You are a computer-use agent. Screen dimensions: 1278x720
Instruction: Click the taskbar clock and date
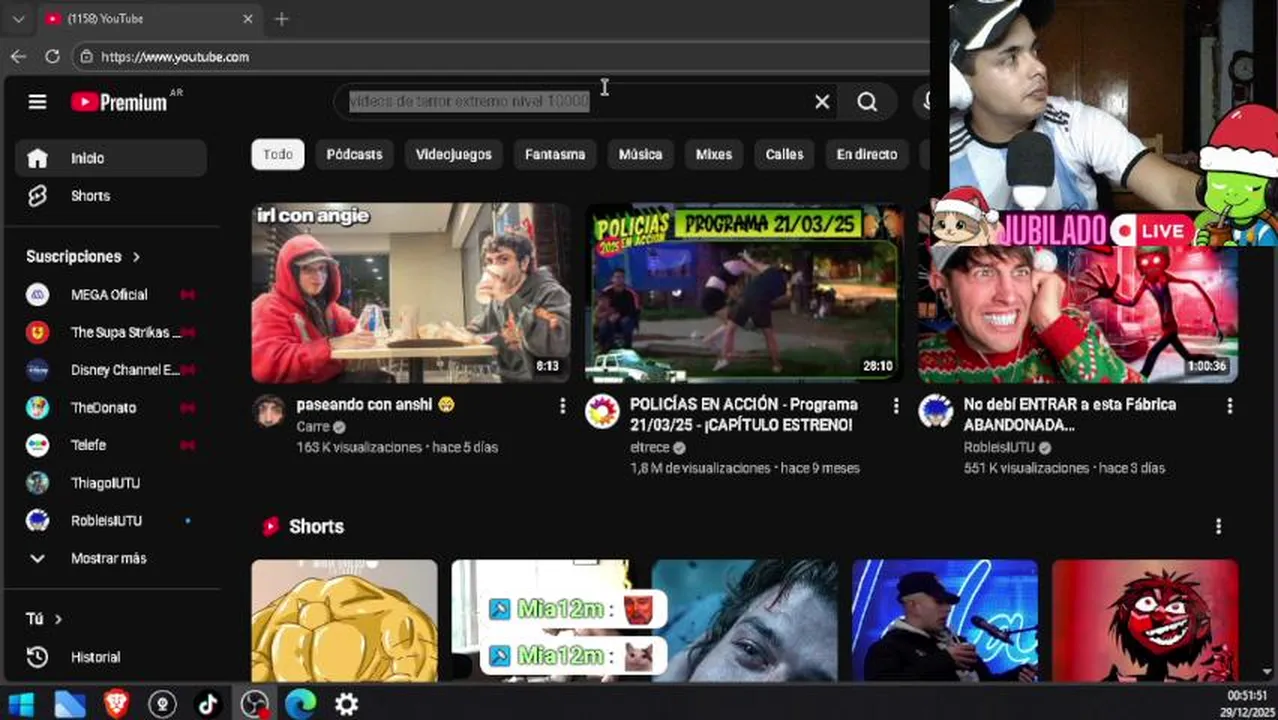coord(1246,704)
